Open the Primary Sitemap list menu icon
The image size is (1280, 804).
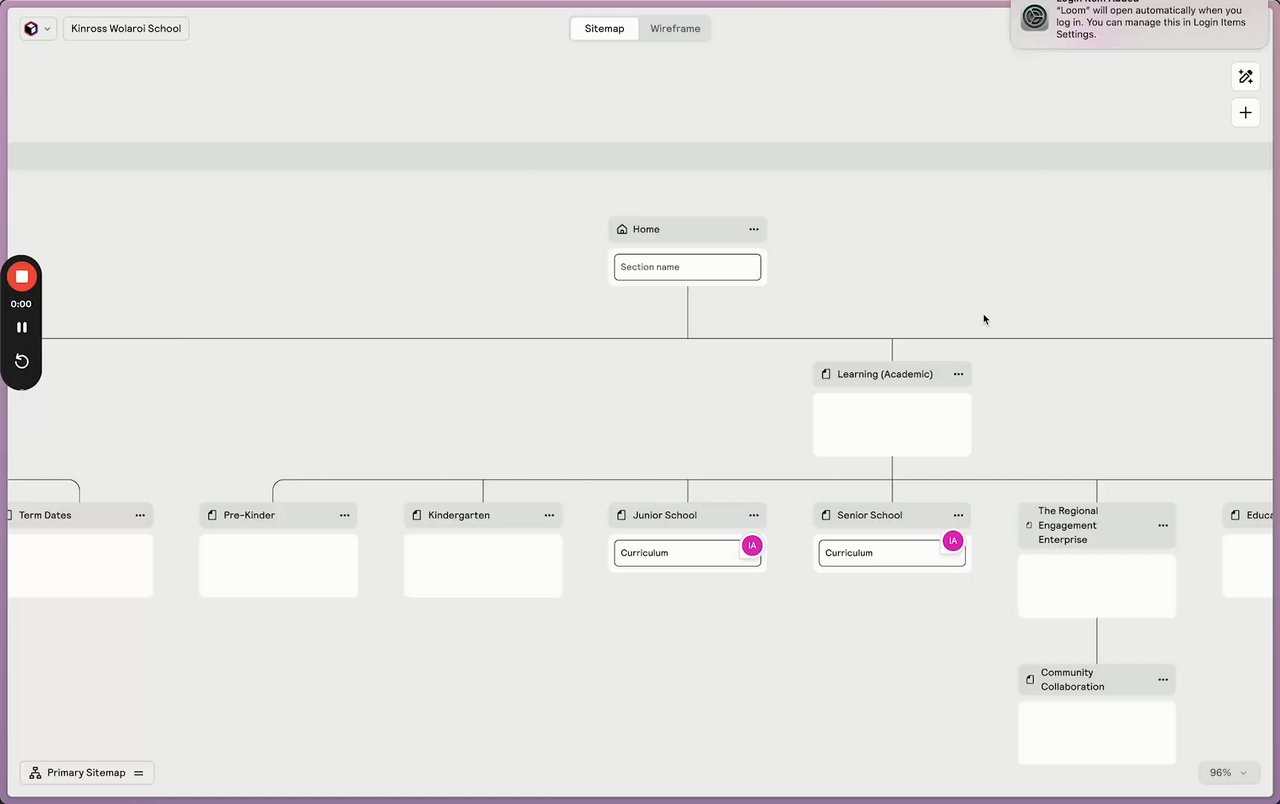point(139,773)
